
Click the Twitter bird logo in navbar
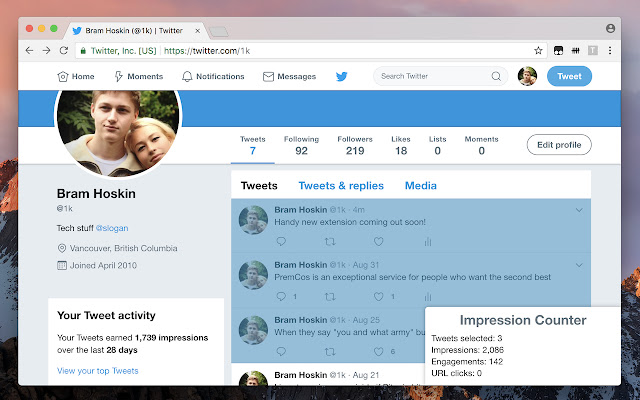342,76
